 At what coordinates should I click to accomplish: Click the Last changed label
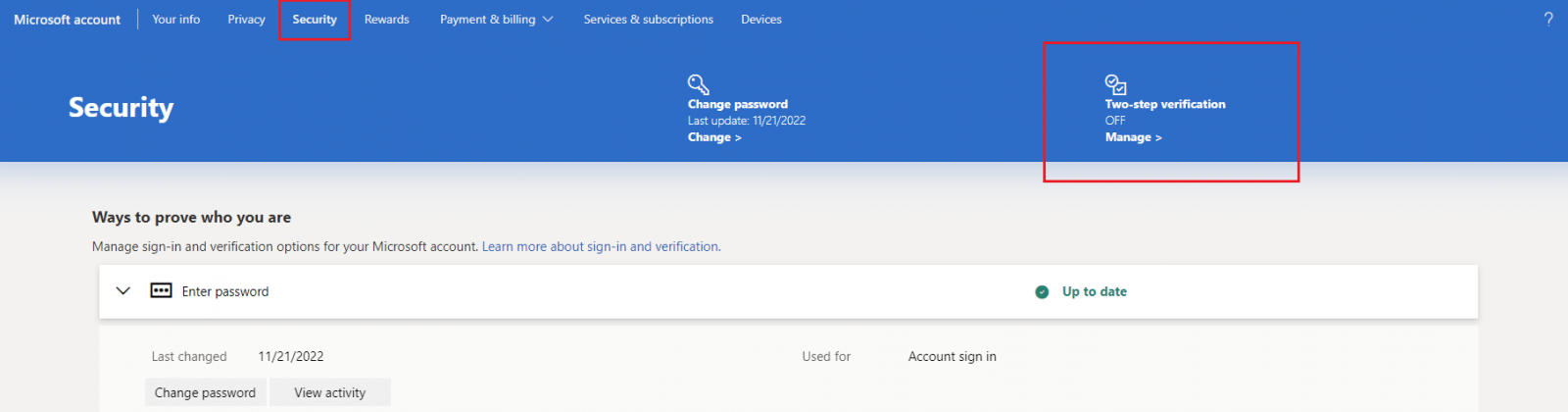(189, 357)
